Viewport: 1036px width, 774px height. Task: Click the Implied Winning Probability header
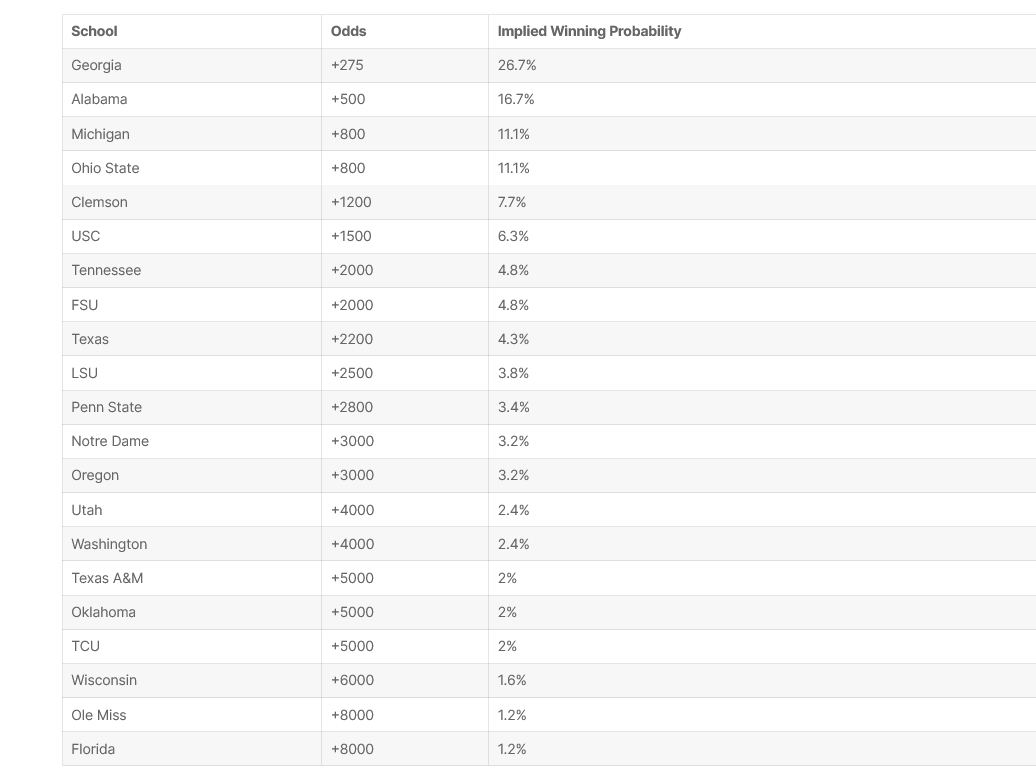point(589,31)
